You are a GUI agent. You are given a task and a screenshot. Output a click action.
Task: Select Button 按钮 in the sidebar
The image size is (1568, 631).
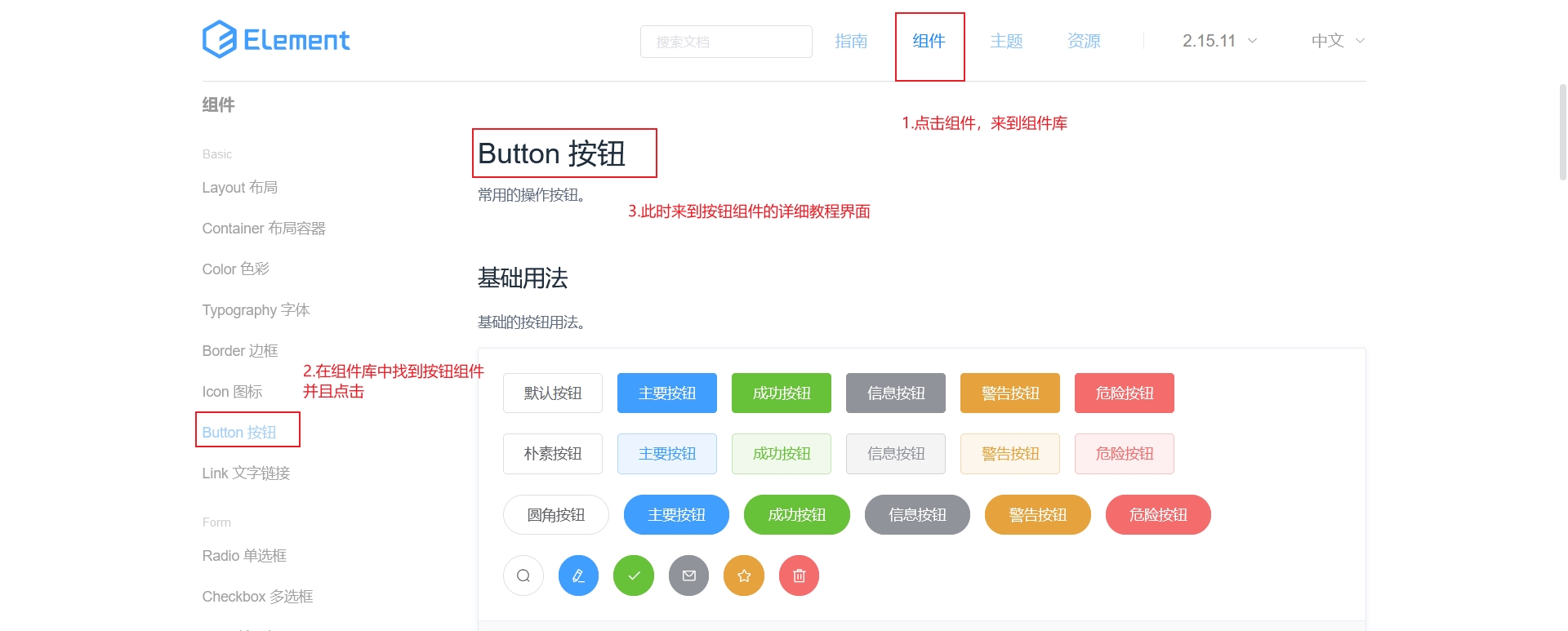tap(239, 432)
